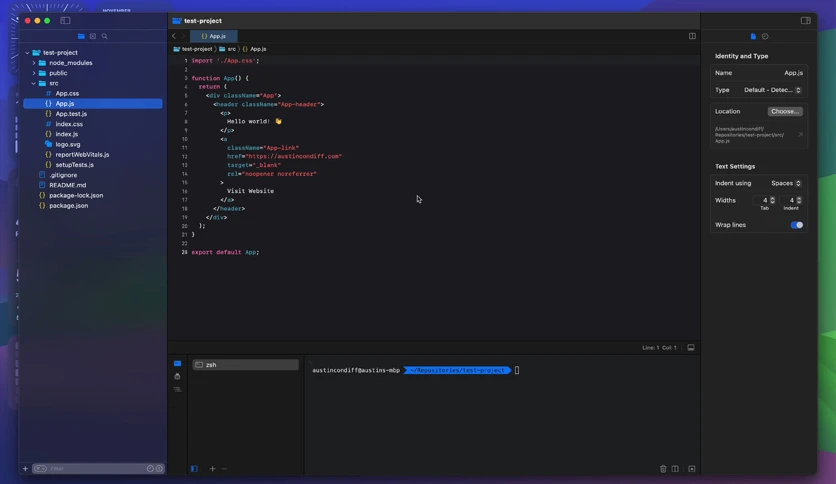Open the Project navigator folder icon
The width and height of the screenshot is (836, 484).
click(81, 36)
